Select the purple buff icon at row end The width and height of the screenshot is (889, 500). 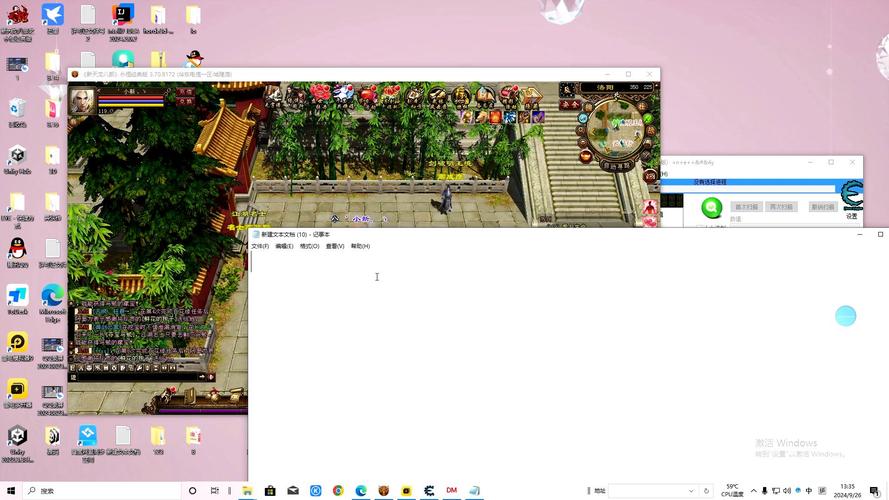tap(537, 117)
